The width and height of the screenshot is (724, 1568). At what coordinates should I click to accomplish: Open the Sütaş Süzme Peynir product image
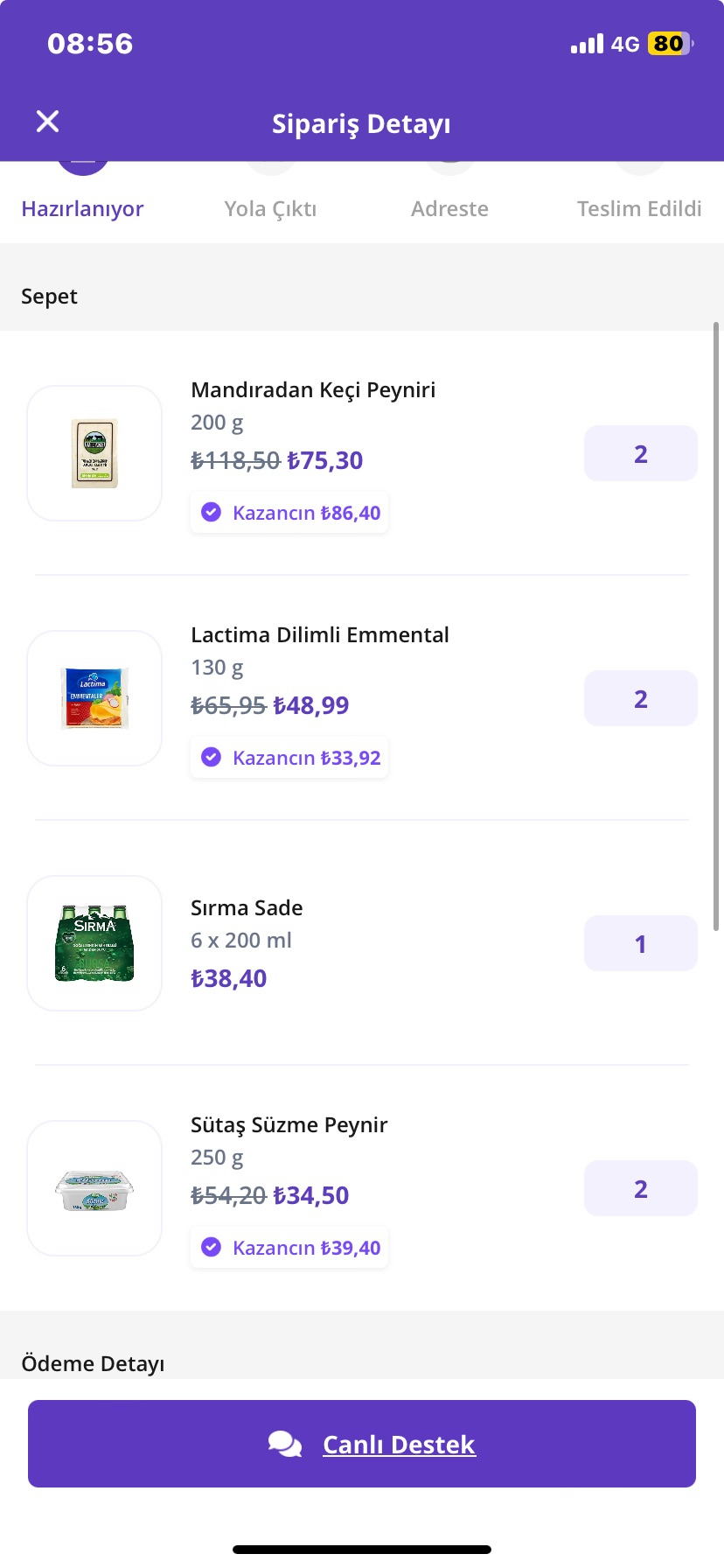point(94,1188)
